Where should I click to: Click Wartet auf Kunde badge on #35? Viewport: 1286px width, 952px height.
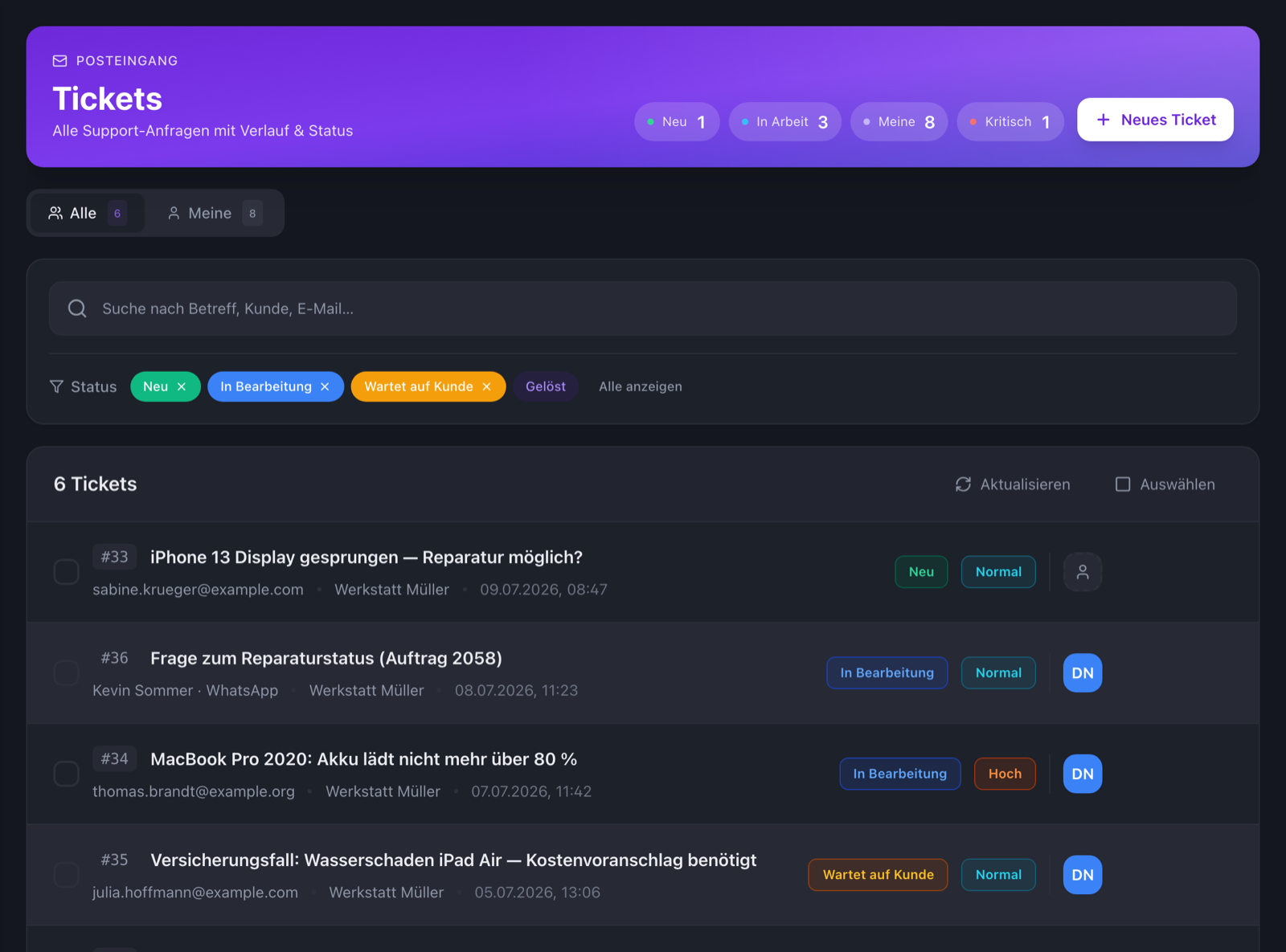878,875
